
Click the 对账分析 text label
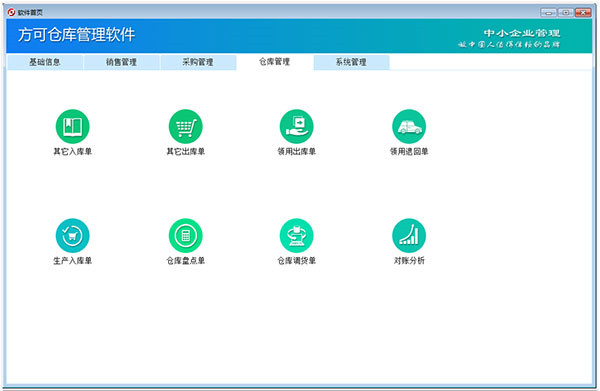coord(409,261)
